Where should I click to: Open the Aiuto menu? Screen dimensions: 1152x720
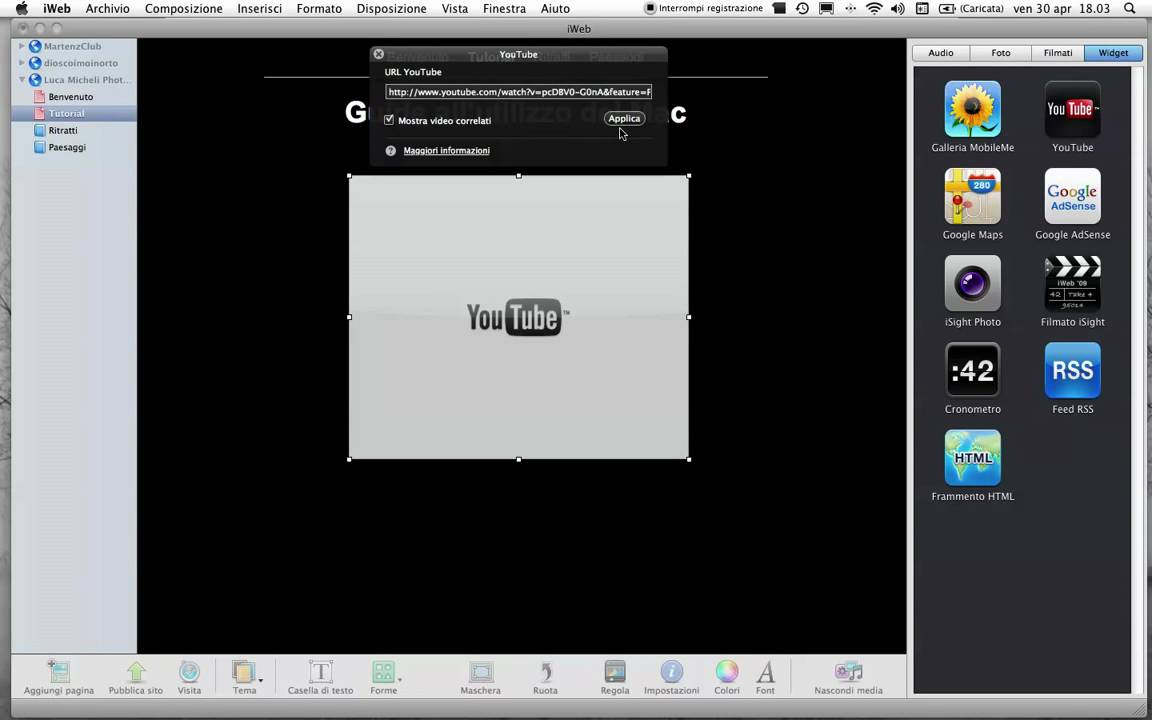point(555,9)
